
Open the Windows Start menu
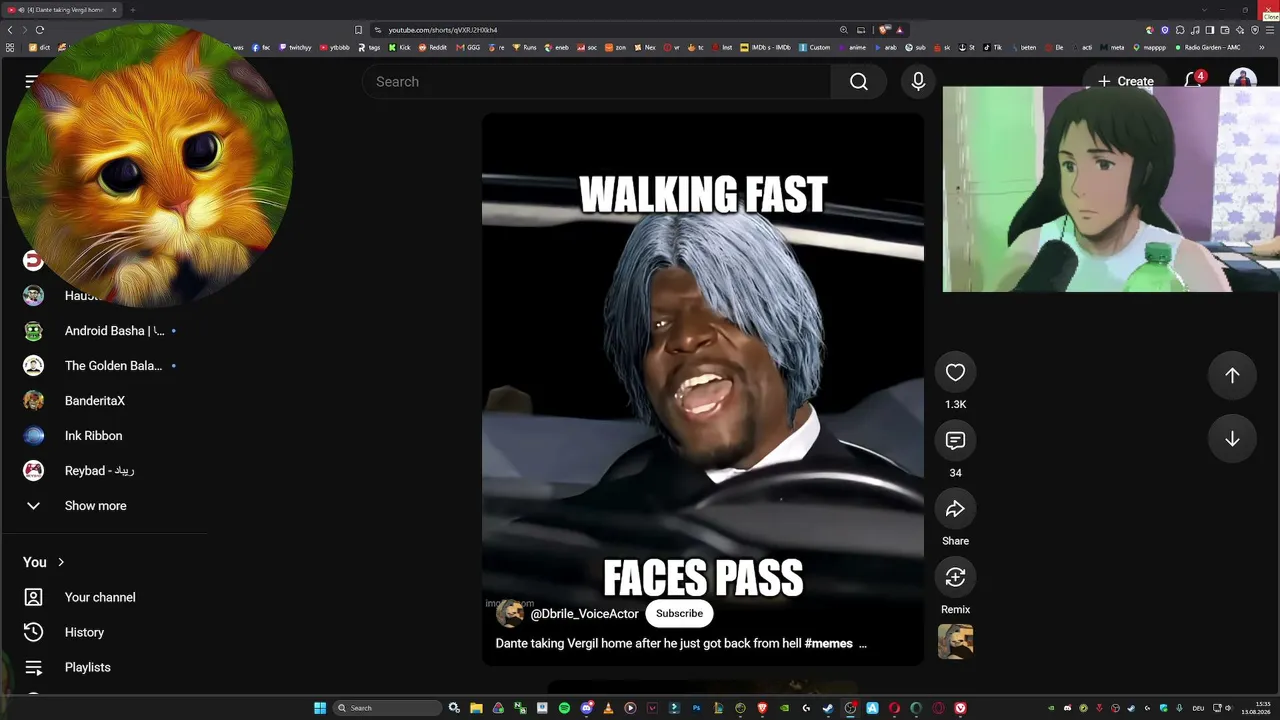[320, 708]
